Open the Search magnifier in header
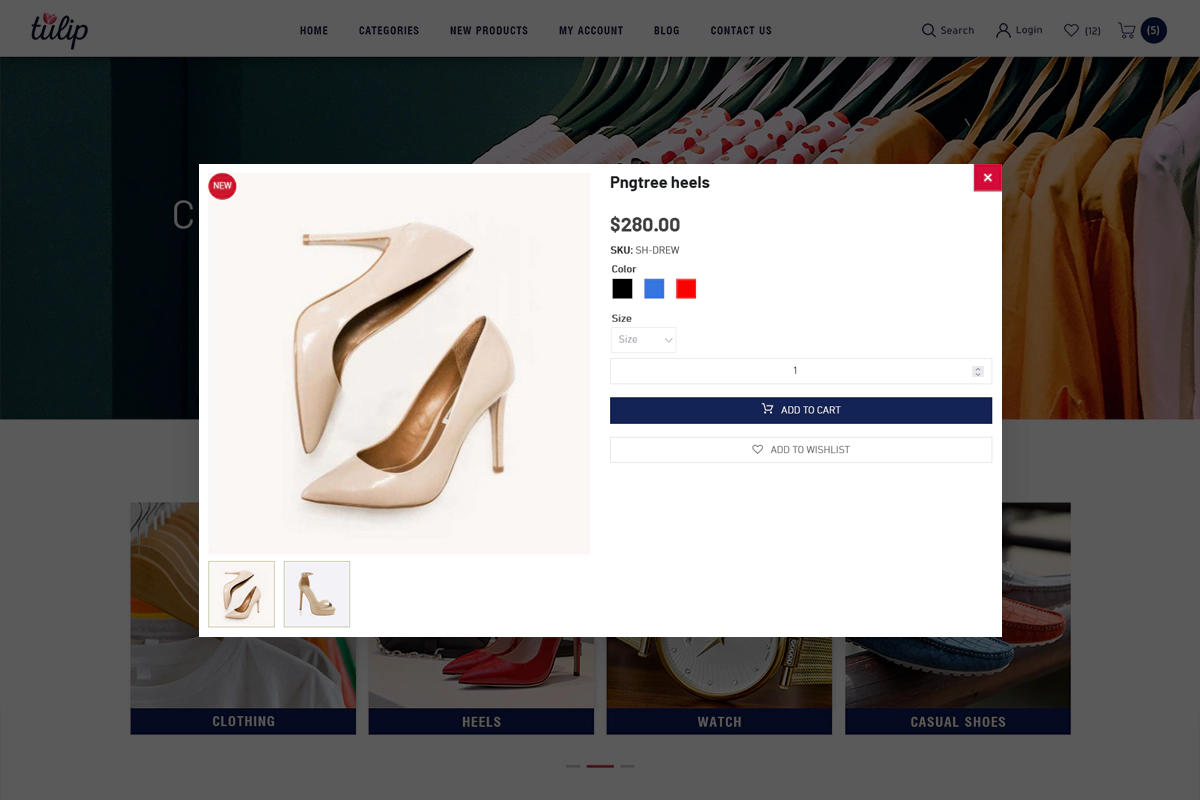1200x800 pixels. tap(928, 30)
